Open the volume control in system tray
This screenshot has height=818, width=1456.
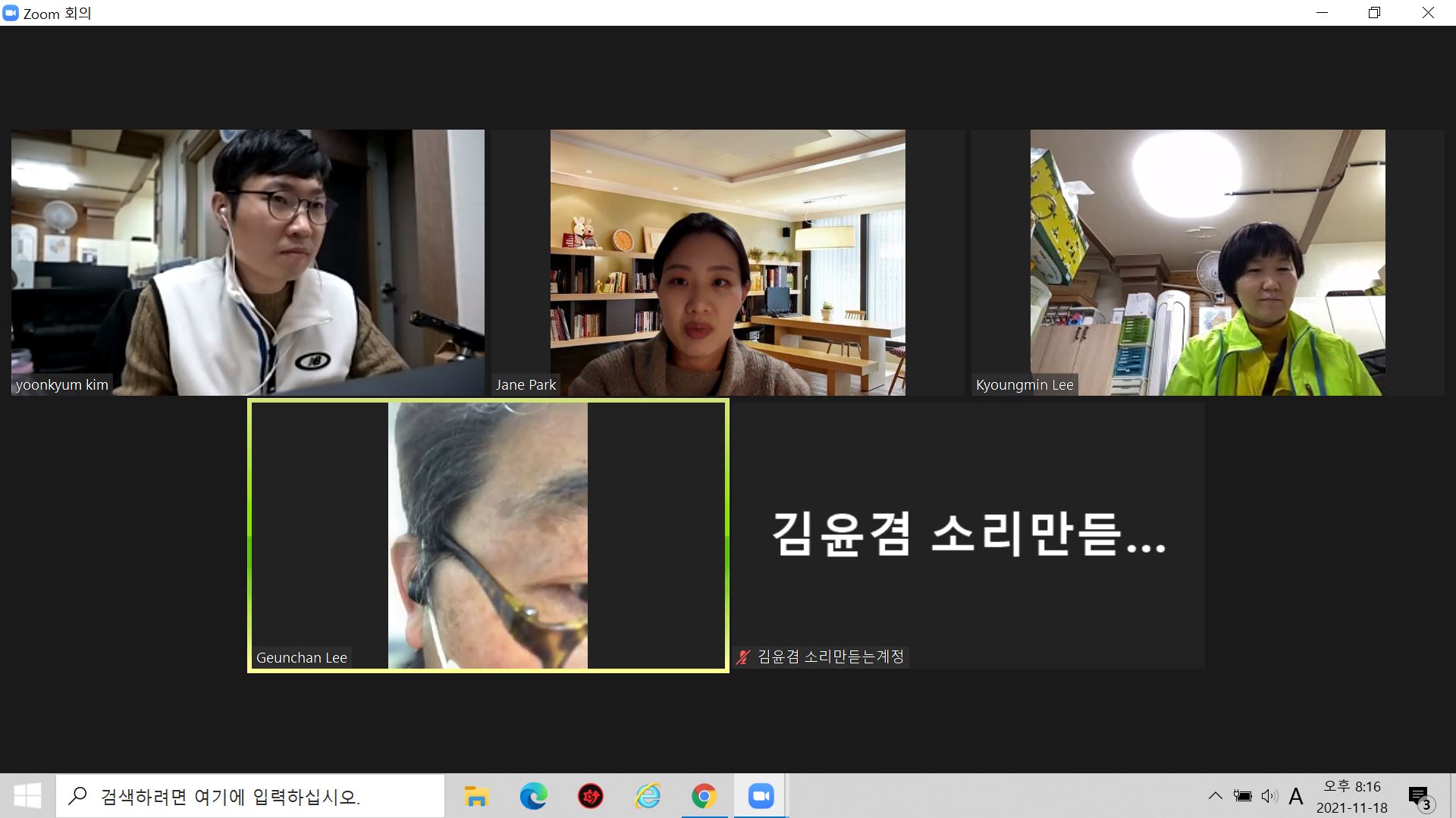pyautogui.click(x=1269, y=796)
